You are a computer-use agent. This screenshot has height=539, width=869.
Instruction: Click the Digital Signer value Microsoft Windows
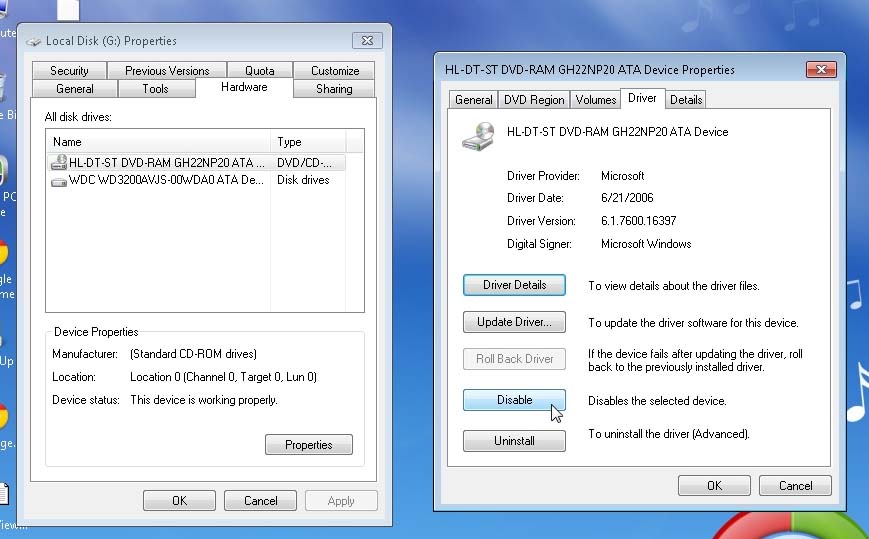[646, 244]
